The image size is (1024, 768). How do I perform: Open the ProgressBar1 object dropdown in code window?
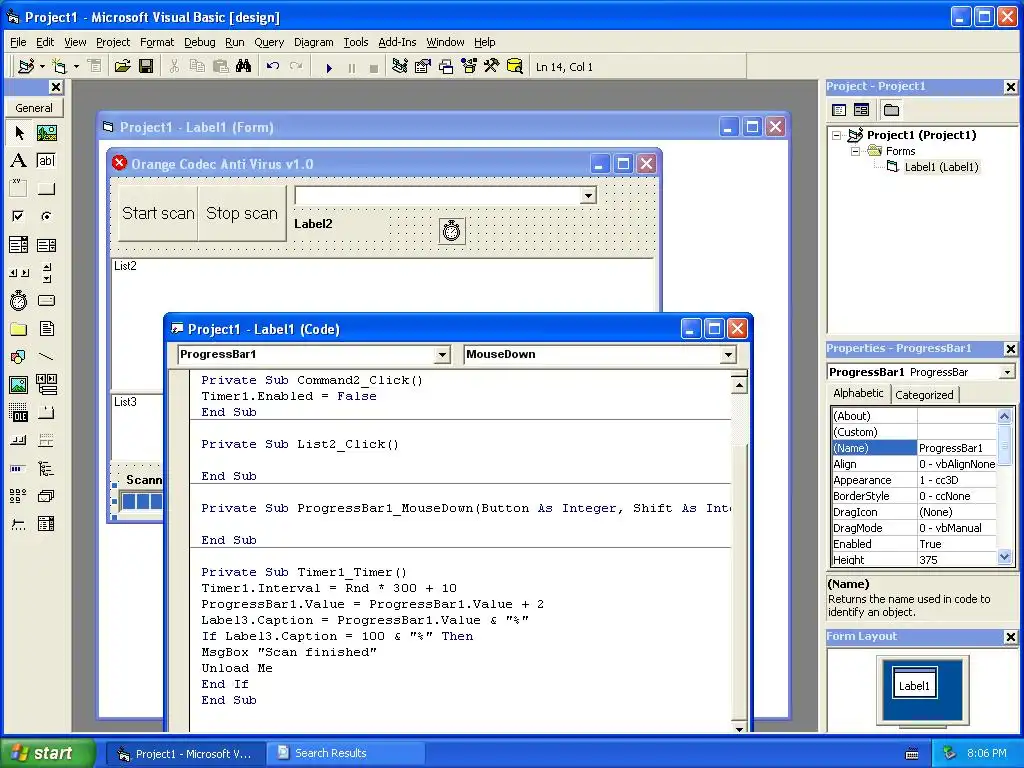tap(442, 355)
